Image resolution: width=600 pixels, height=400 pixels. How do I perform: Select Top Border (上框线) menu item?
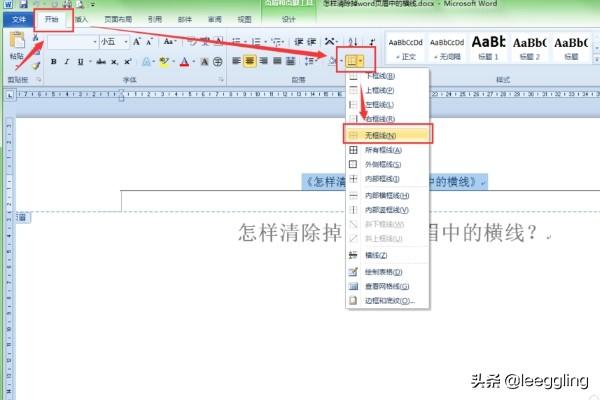(388, 90)
